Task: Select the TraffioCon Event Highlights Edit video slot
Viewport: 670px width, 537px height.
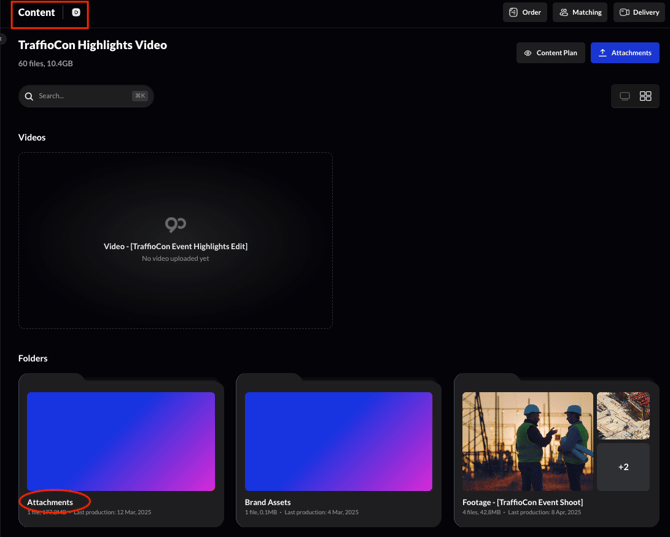Action: (175, 246)
